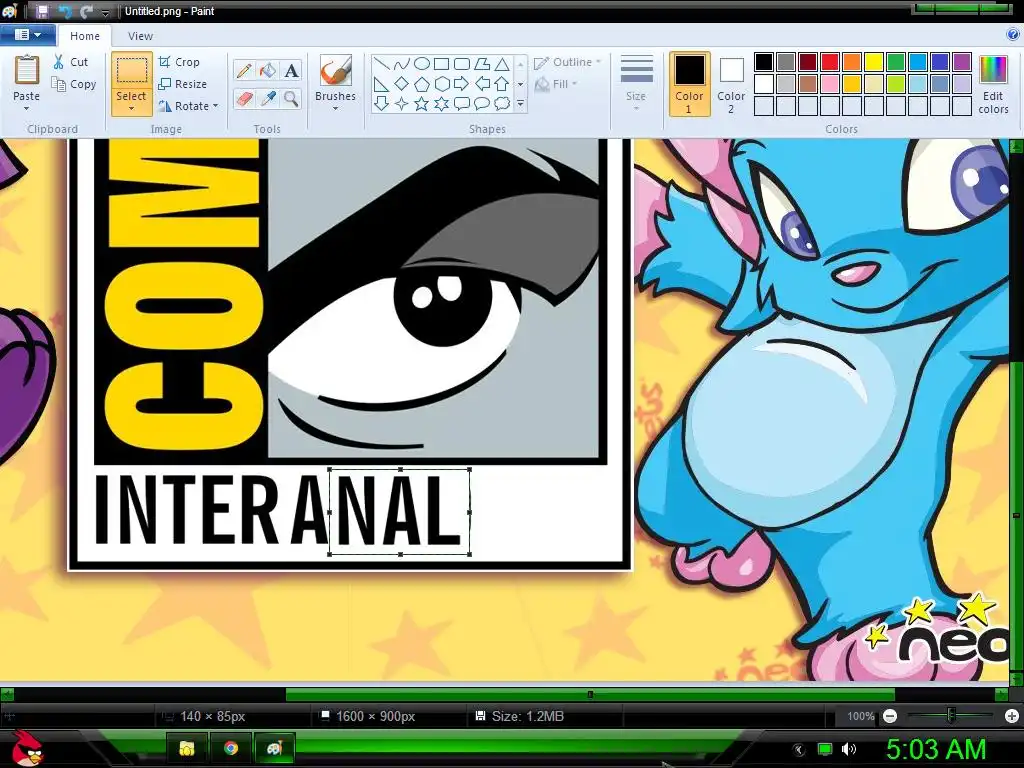Image resolution: width=1024 pixels, height=768 pixels.
Task: Click the Paste clipboard icon
Action: 27,70
